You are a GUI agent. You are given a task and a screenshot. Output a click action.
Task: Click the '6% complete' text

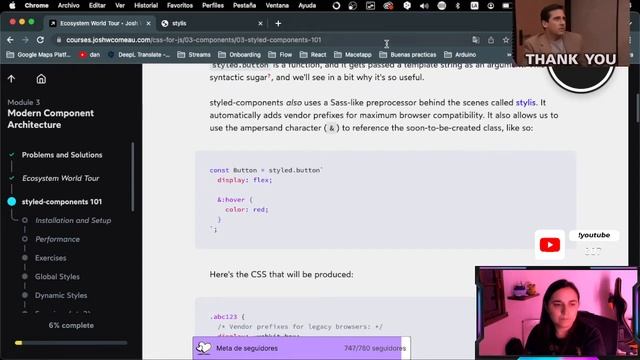pyautogui.click(x=71, y=325)
